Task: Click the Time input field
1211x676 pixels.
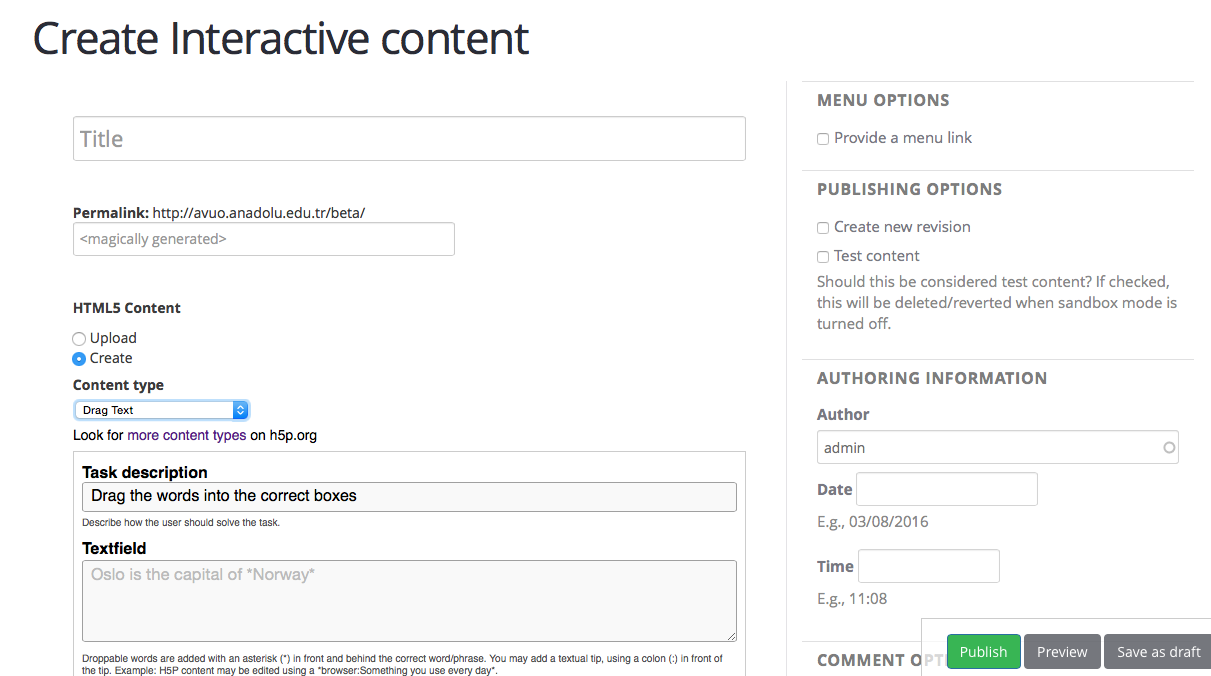Action: pyautogui.click(x=929, y=566)
